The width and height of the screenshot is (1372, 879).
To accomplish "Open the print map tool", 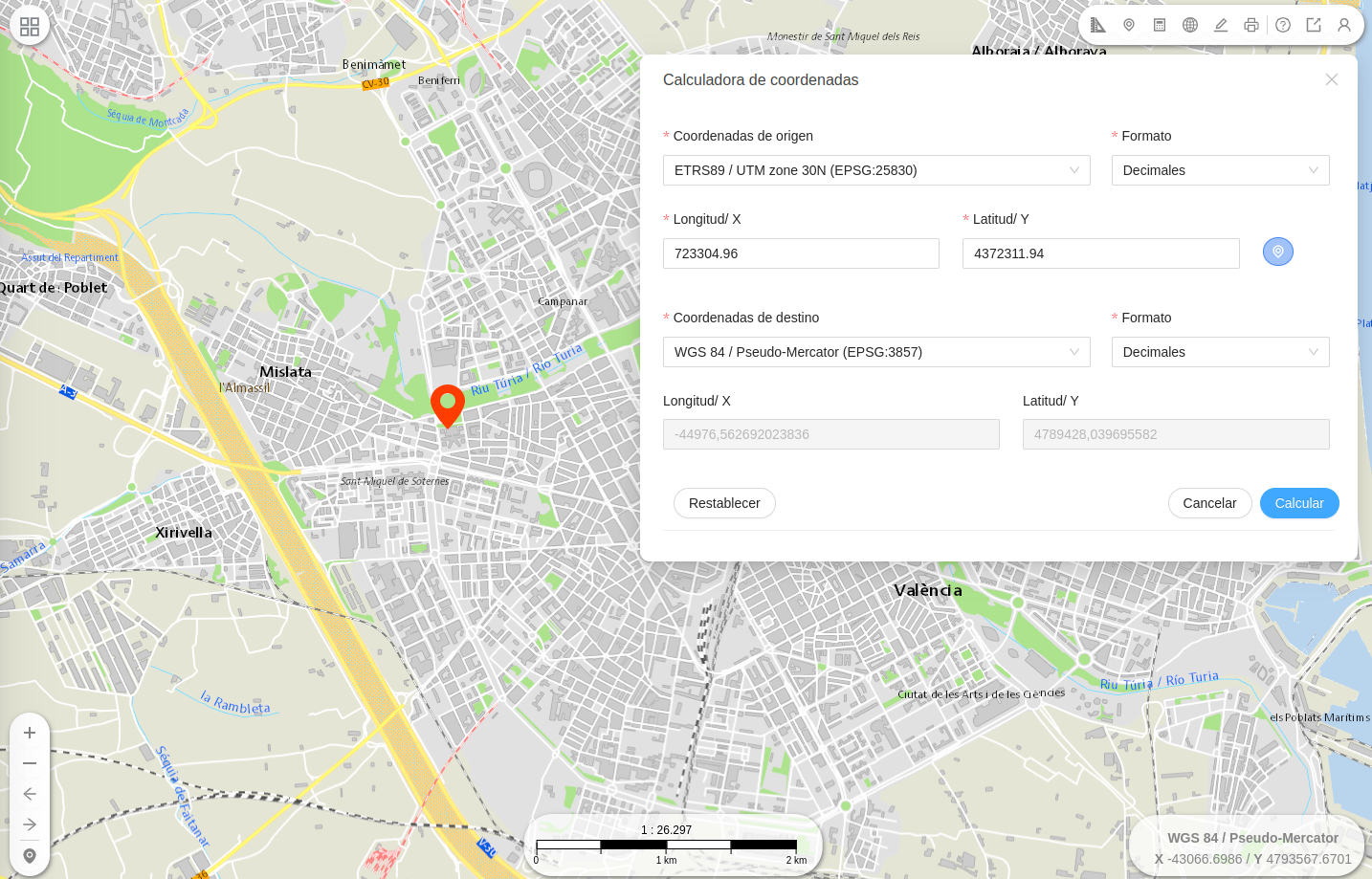I will 1251,25.
